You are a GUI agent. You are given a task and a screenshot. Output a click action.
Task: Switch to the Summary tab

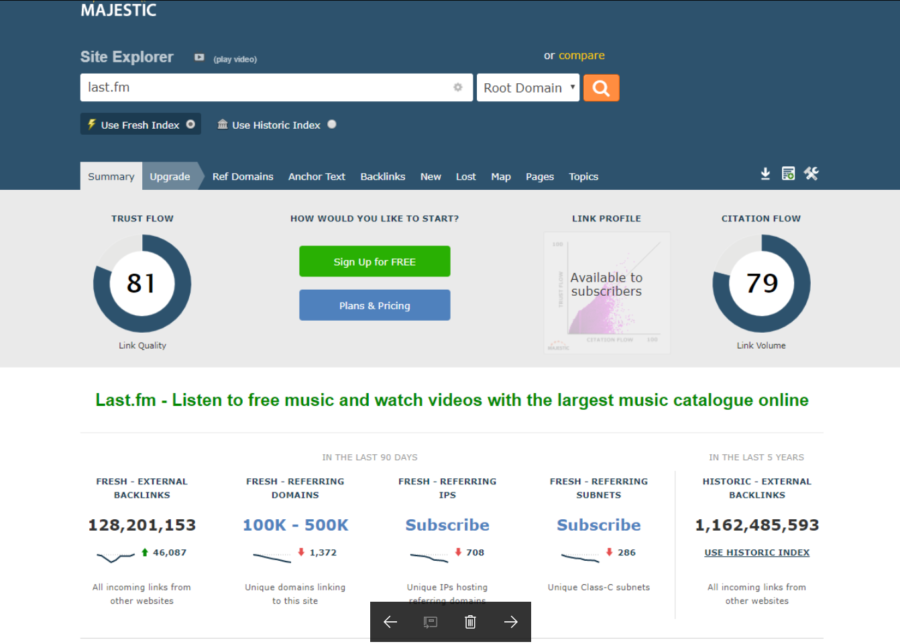pyautogui.click(x=111, y=176)
